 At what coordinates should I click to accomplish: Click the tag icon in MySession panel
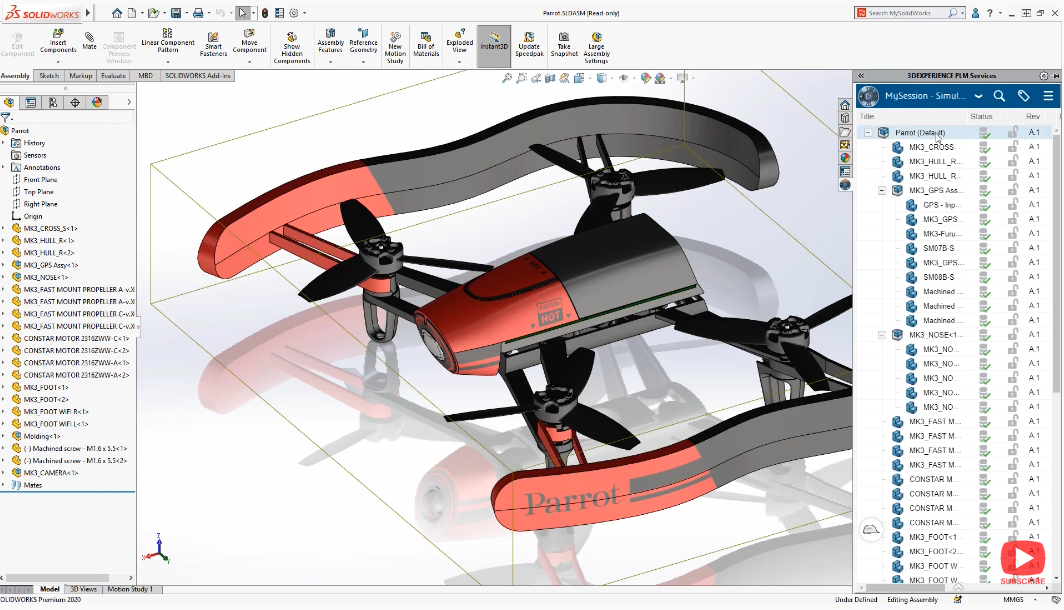click(1023, 96)
